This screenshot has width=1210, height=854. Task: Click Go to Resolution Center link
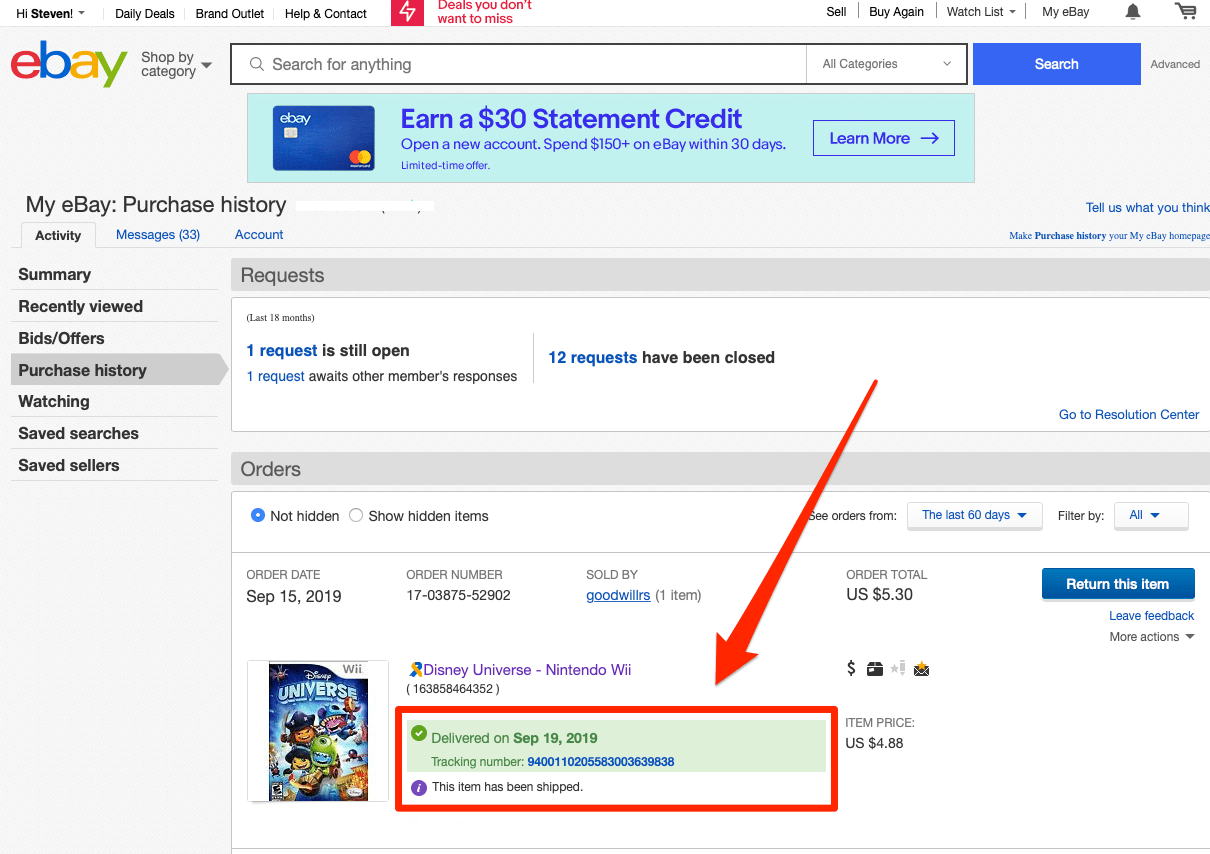[1129, 415]
